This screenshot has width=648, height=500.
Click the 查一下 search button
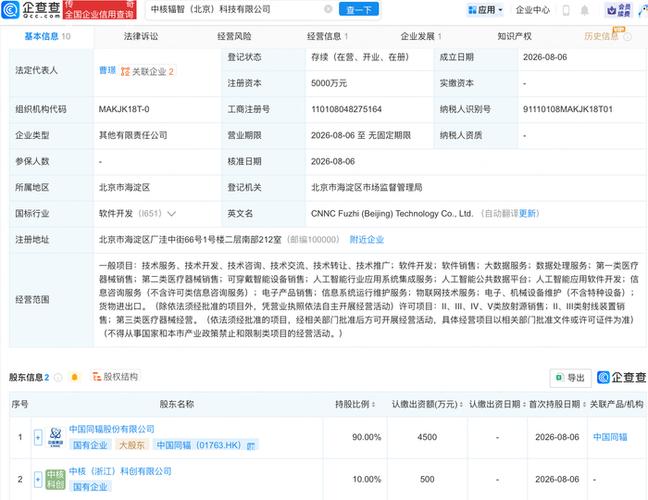tap(359, 9)
